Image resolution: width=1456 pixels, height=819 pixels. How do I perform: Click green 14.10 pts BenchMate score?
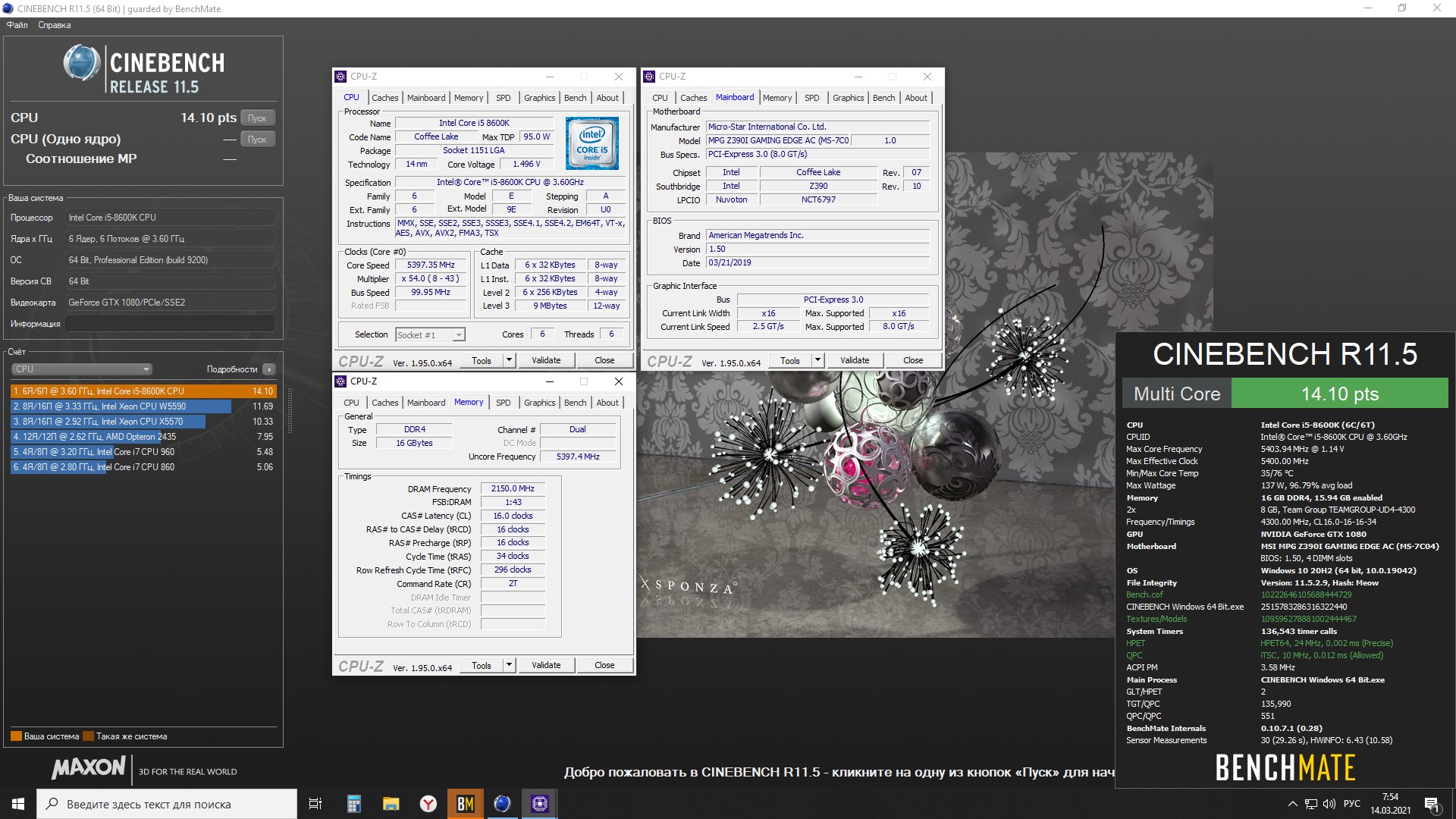(x=1339, y=394)
